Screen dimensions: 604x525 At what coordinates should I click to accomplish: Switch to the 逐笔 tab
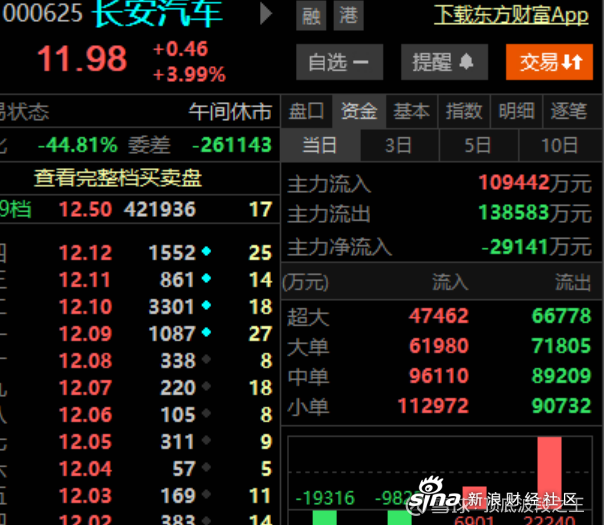569,112
